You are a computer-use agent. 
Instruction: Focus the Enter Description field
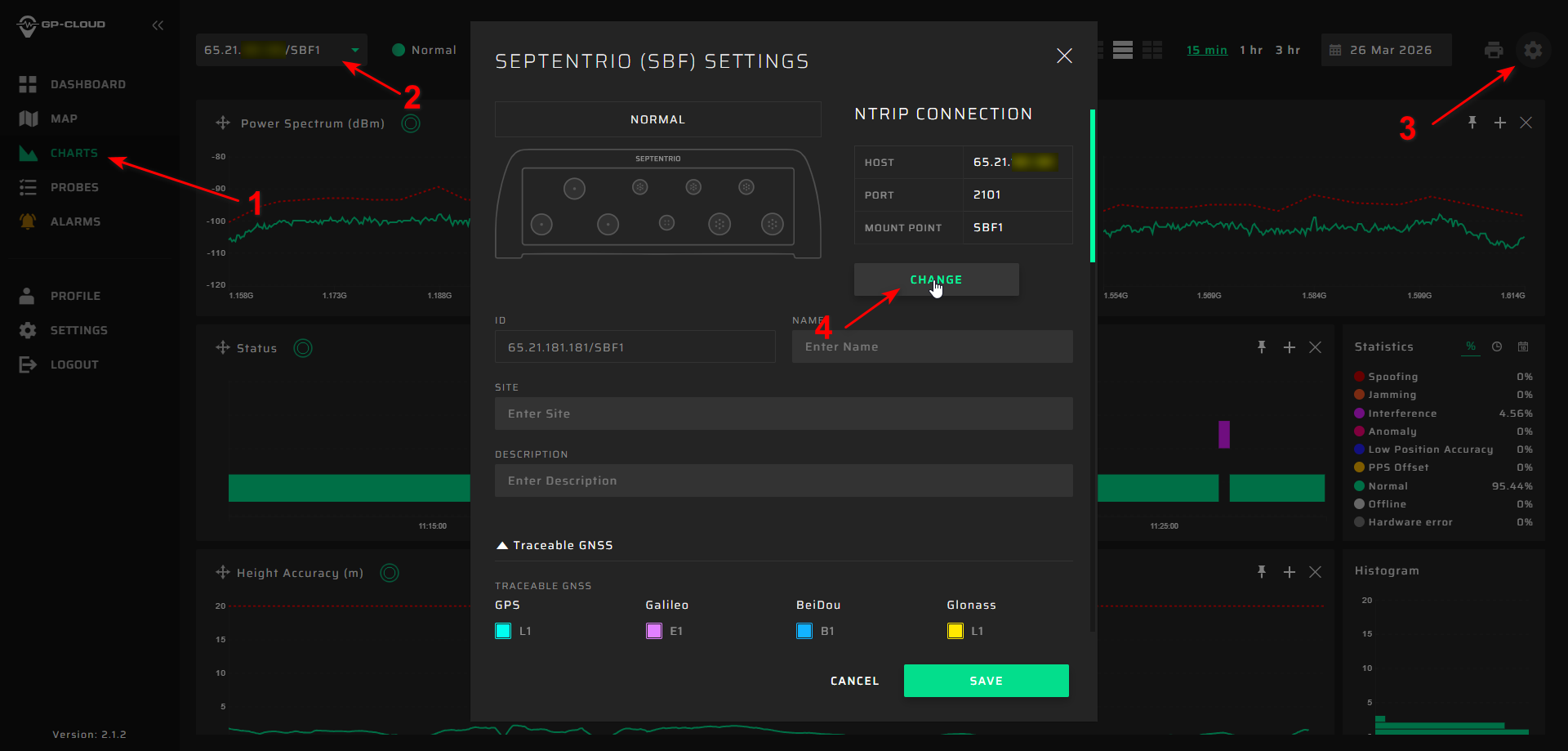pyautogui.click(x=784, y=481)
